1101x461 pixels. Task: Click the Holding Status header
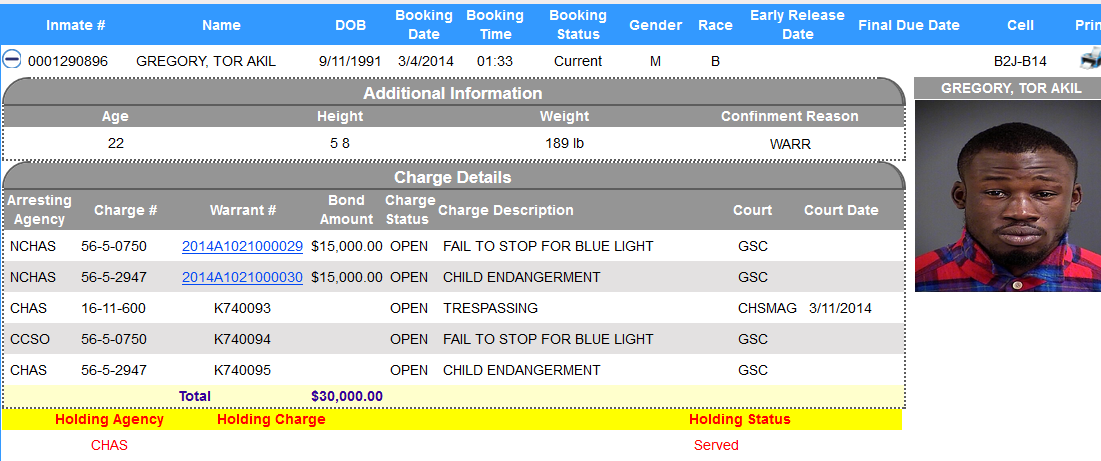tap(739, 419)
